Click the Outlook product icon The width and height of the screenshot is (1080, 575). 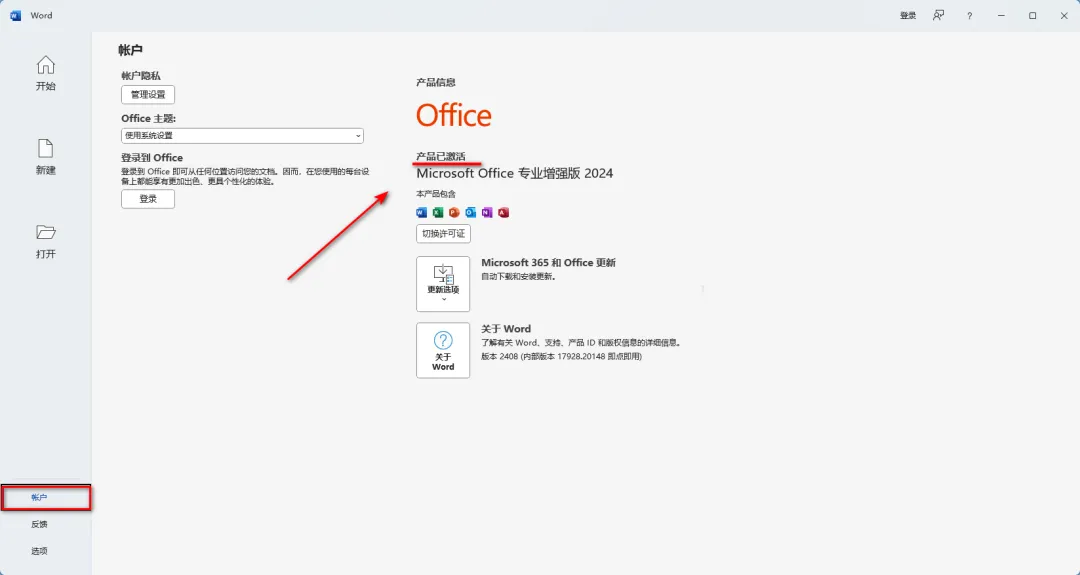point(470,213)
